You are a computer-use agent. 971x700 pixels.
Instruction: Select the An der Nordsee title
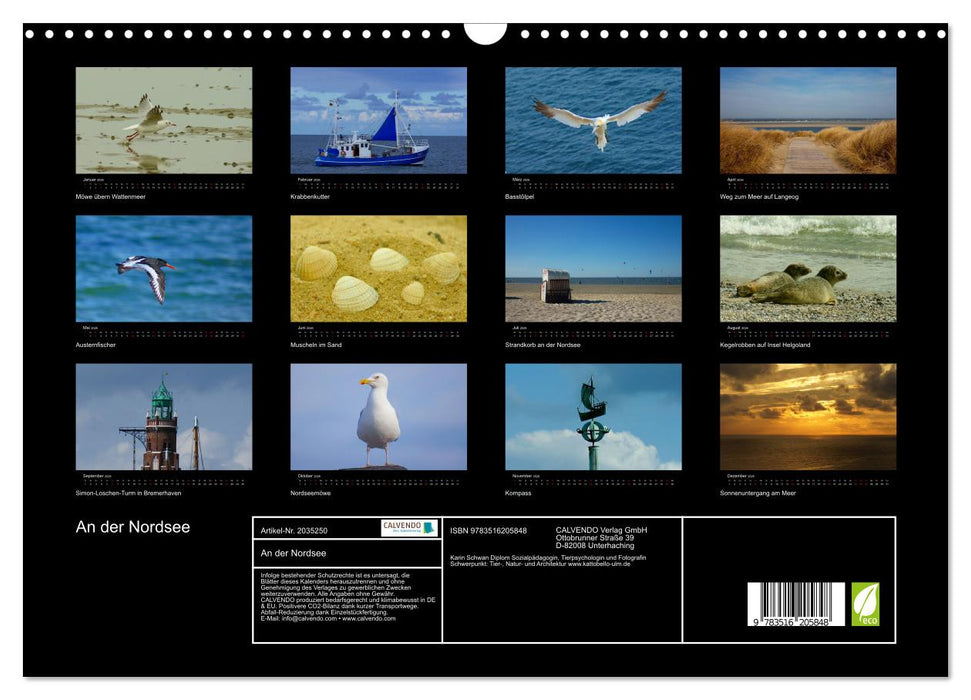point(131,525)
